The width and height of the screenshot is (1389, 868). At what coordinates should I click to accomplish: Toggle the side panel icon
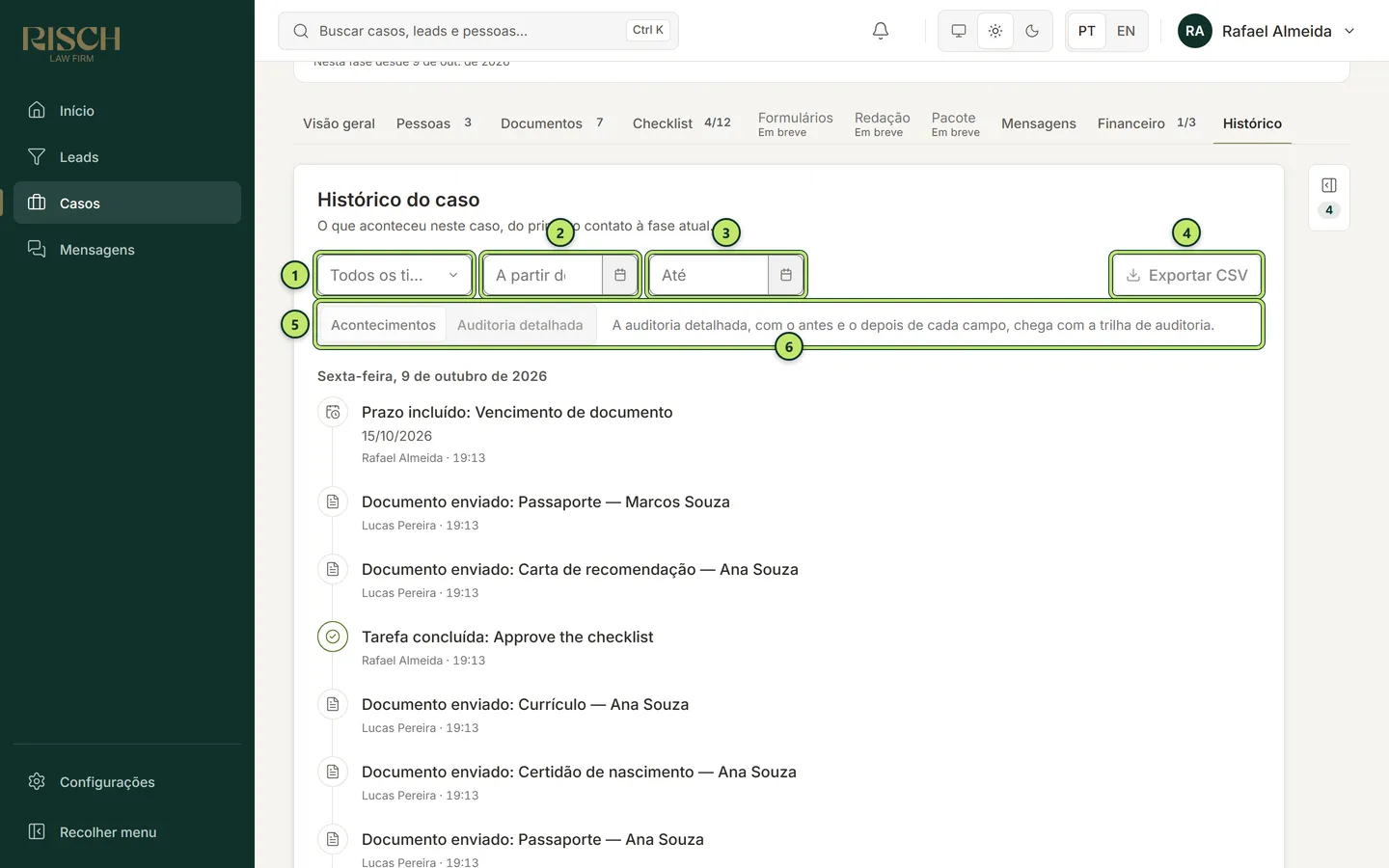click(x=1329, y=185)
